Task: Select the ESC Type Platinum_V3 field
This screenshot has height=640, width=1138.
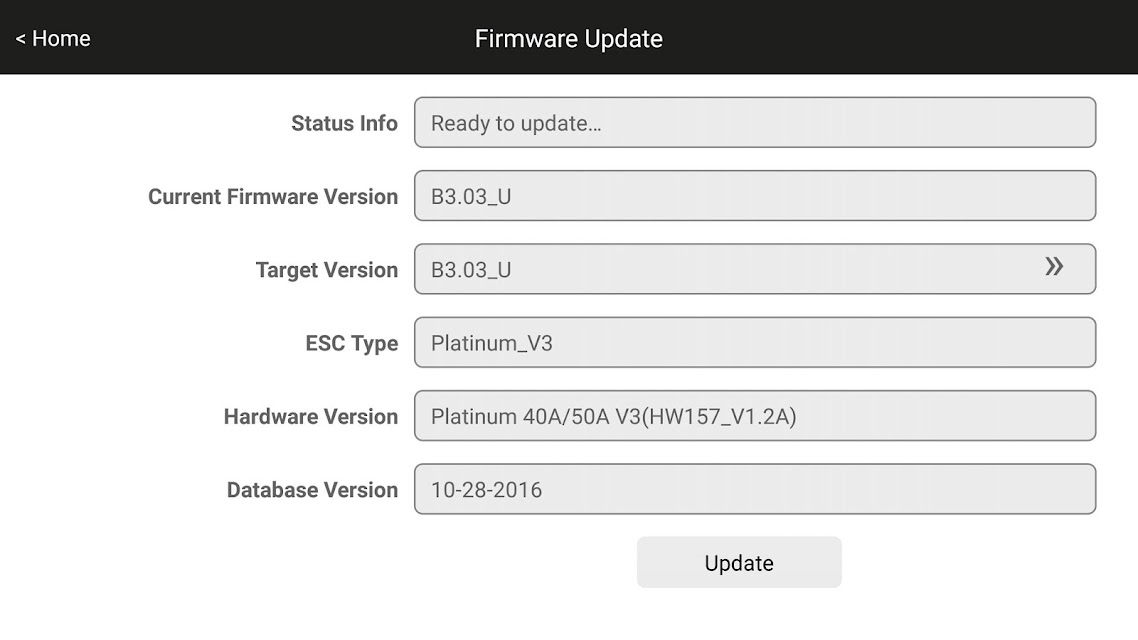Action: point(755,342)
